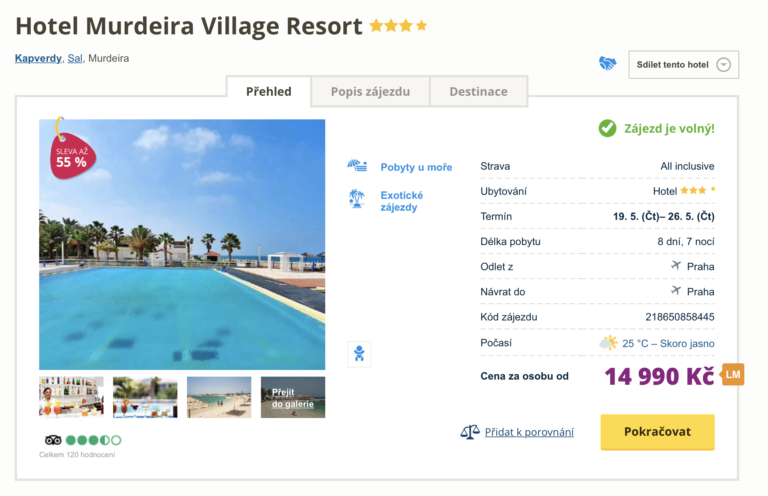This screenshot has height=496, width=768.
Task: Click the blue child-friendly baby icon
Action: tap(358, 353)
